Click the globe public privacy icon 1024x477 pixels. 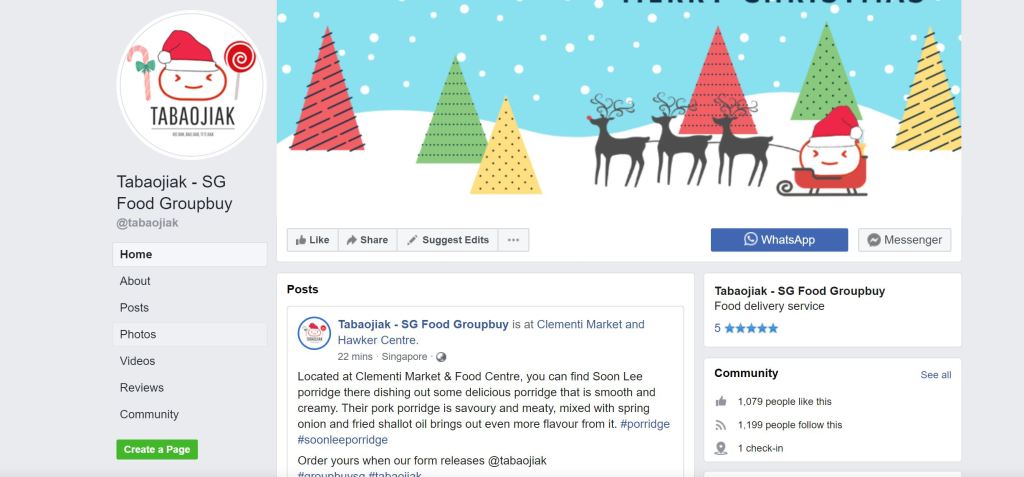click(441, 357)
